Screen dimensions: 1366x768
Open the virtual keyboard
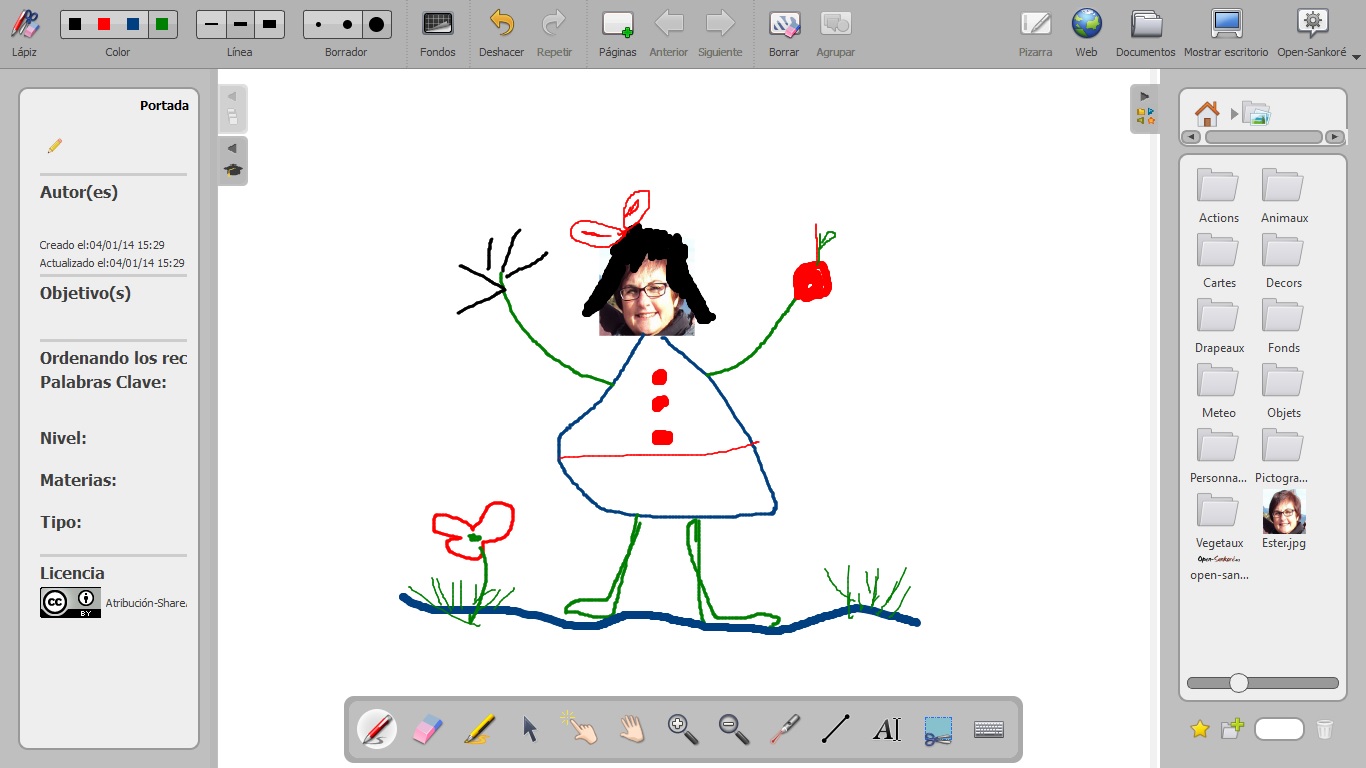click(x=989, y=729)
